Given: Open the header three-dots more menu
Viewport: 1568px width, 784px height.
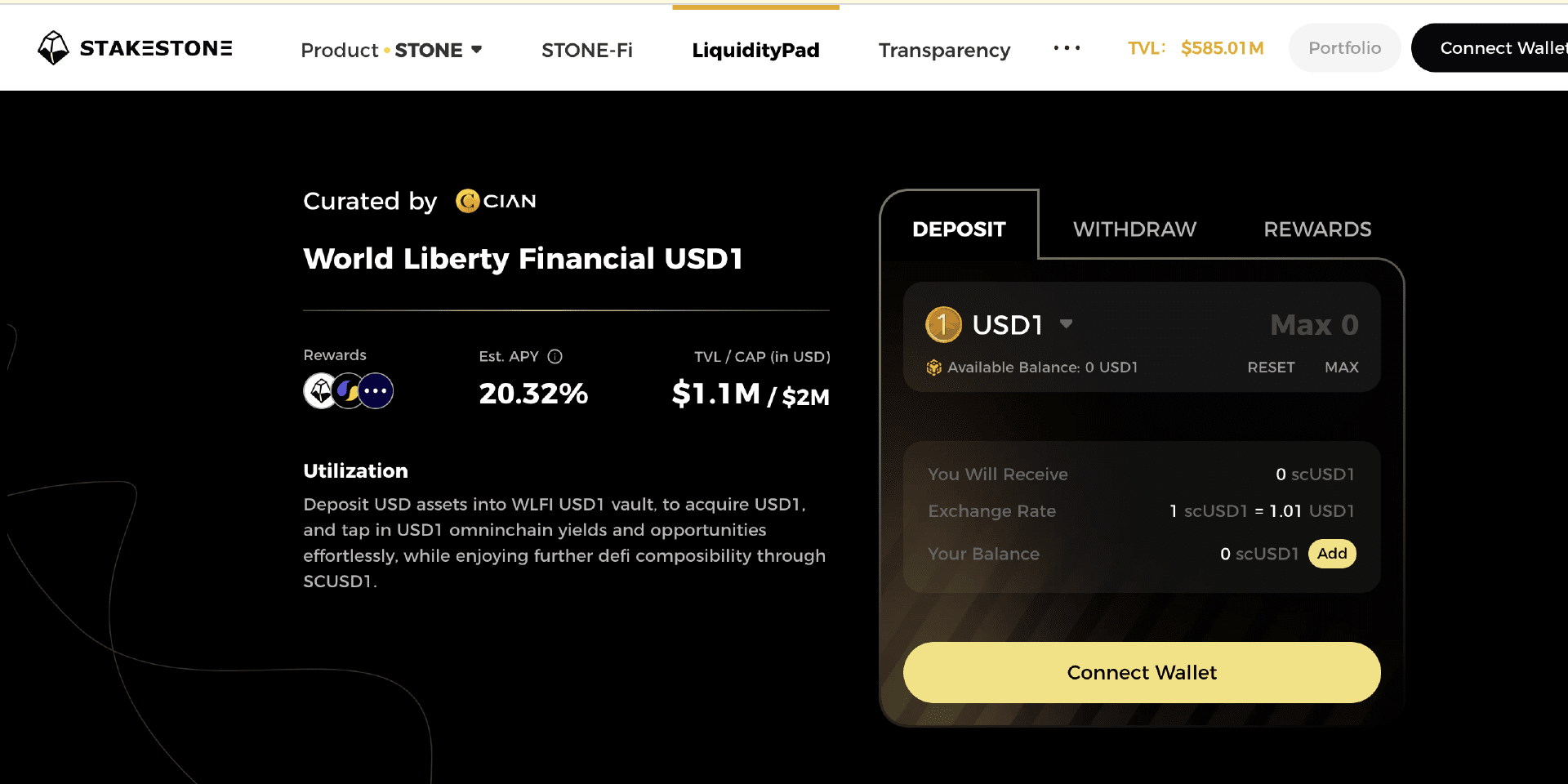Looking at the screenshot, I should pos(1067,49).
